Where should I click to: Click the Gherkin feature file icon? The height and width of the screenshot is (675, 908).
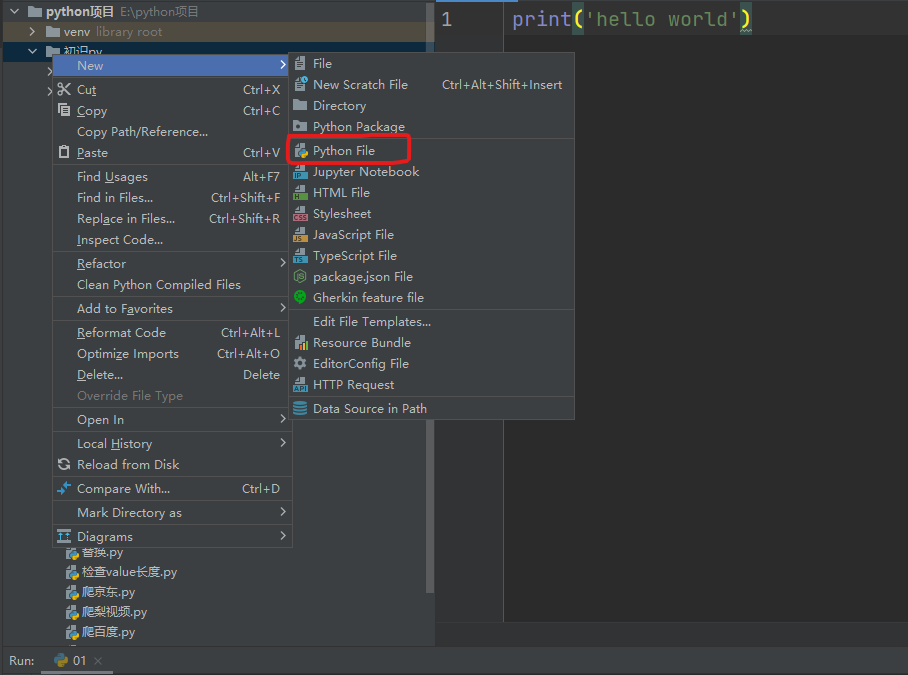tap(301, 298)
